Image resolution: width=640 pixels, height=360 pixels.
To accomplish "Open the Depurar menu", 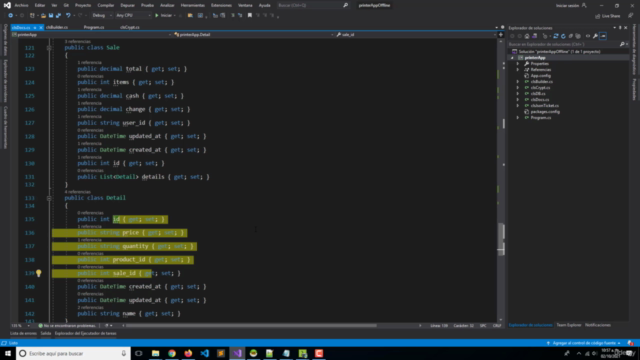I will tap(127, 5).
